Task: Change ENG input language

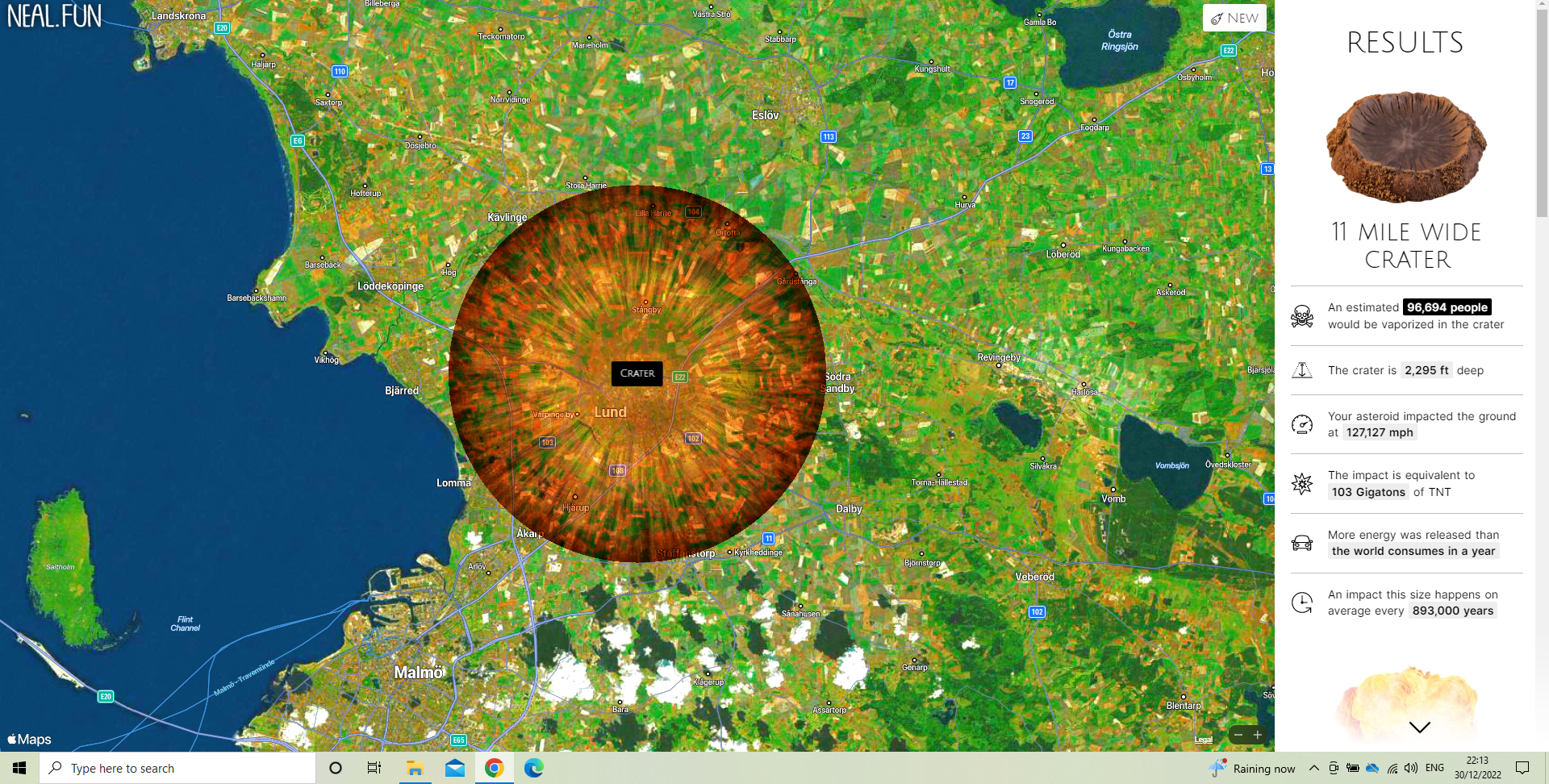Action: (1434, 768)
